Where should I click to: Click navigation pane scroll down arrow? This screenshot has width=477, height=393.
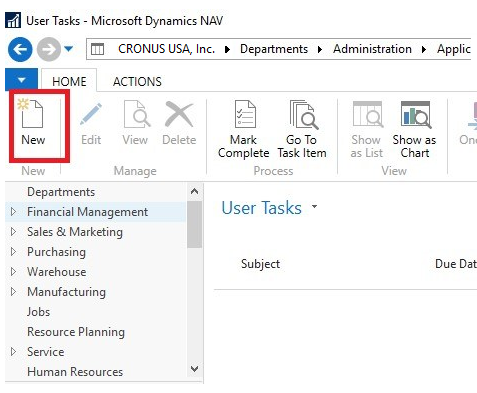click(x=194, y=369)
